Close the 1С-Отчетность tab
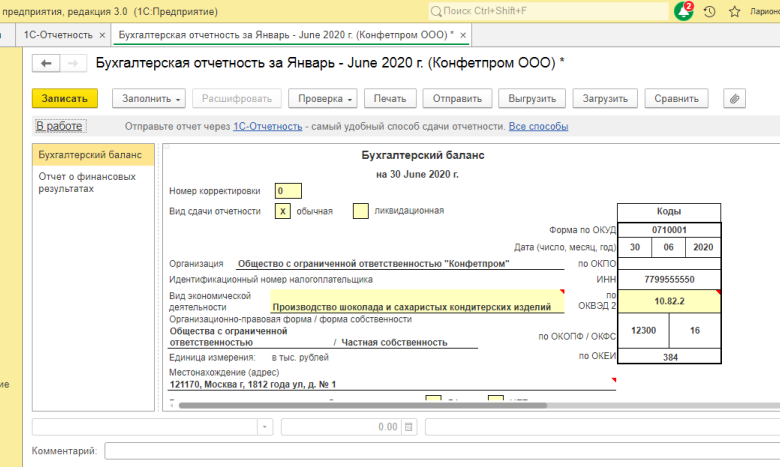This screenshot has height=467, width=780. point(101,35)
